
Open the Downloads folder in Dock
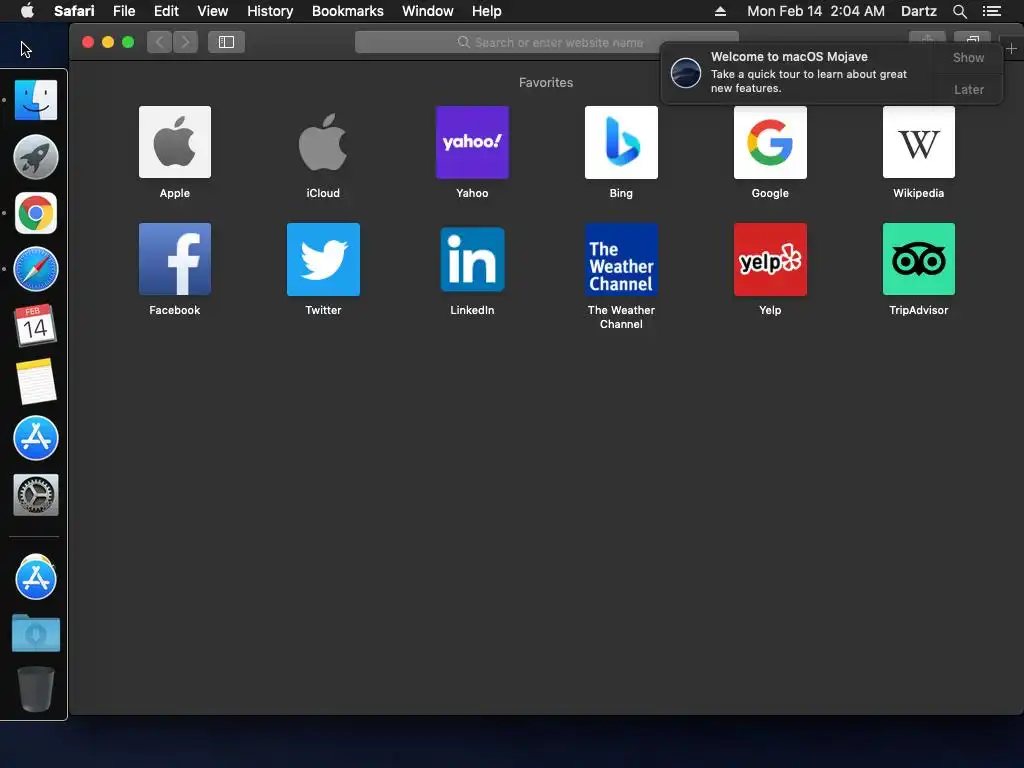(x=36, y=633)
